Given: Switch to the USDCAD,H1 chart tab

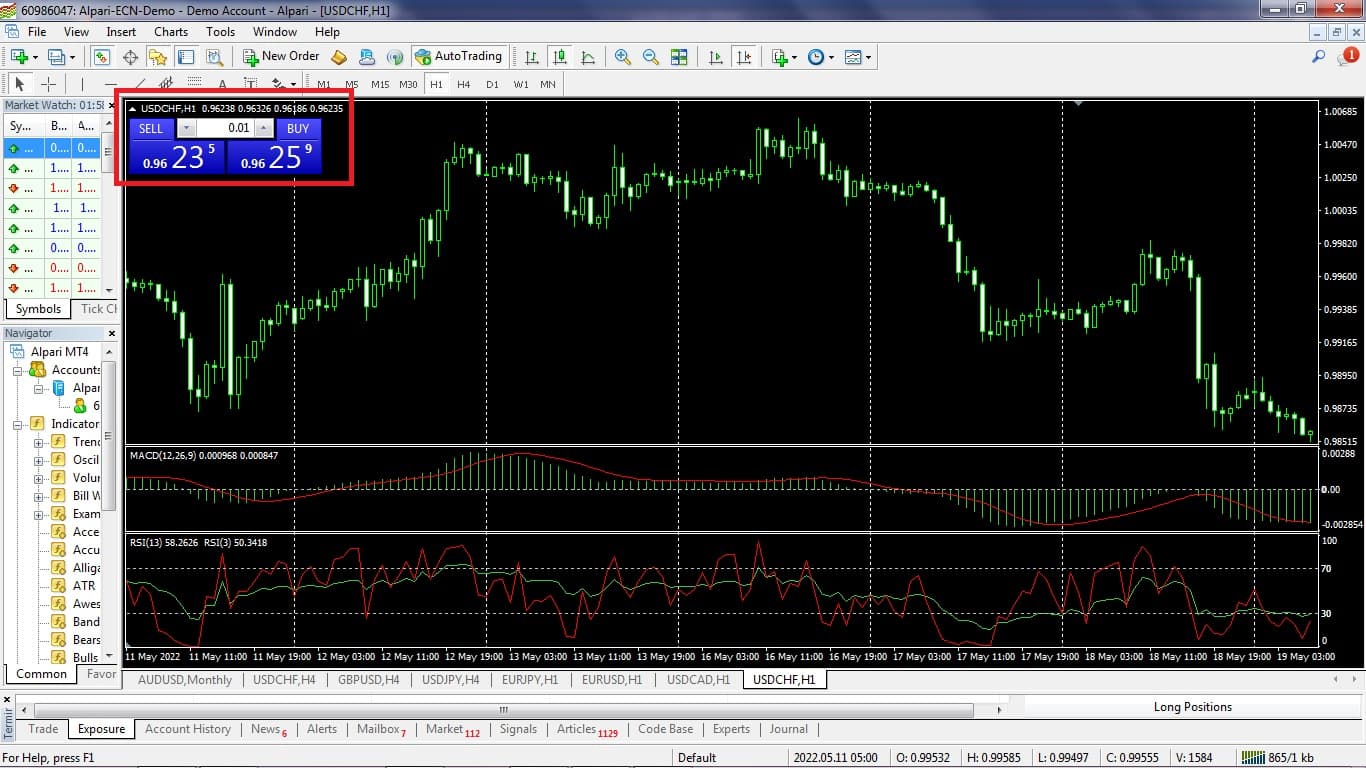Looking at the screenshot, I should 699,680.
